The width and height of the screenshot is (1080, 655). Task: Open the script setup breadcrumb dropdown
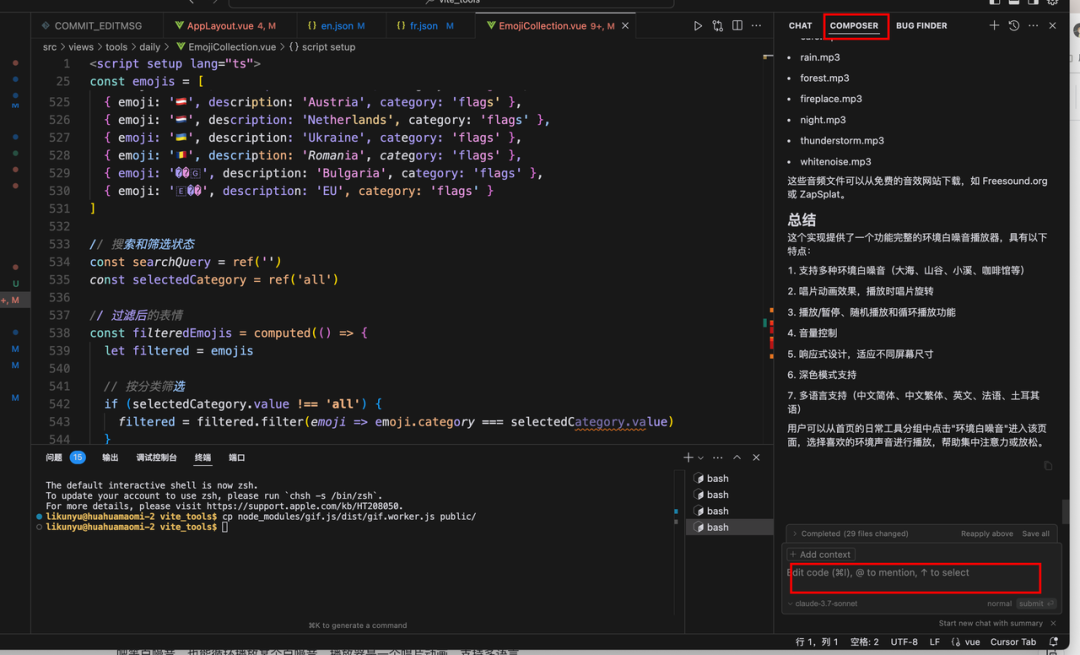(322, 47)
